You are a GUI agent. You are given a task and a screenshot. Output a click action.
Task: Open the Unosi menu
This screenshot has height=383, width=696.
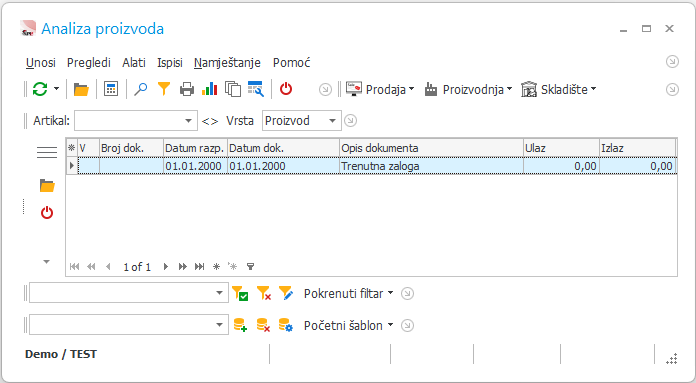point(41,63)
